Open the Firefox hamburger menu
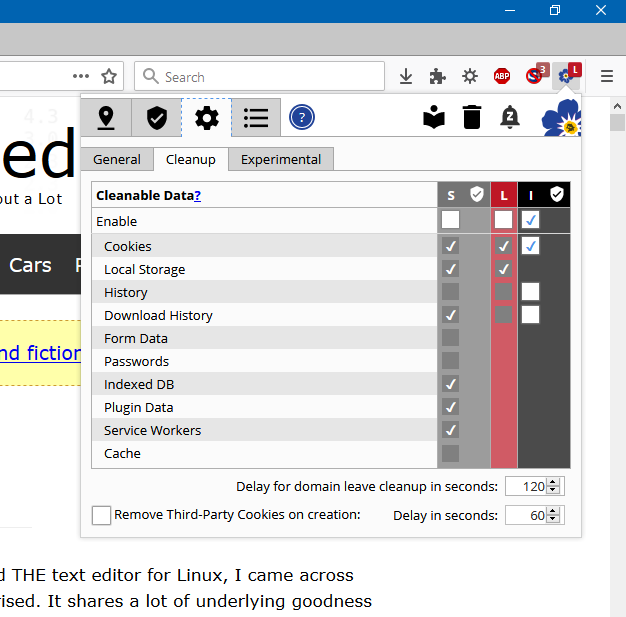Image resolution: width=626 pixels, height=617 pixels. coord(607,76)
